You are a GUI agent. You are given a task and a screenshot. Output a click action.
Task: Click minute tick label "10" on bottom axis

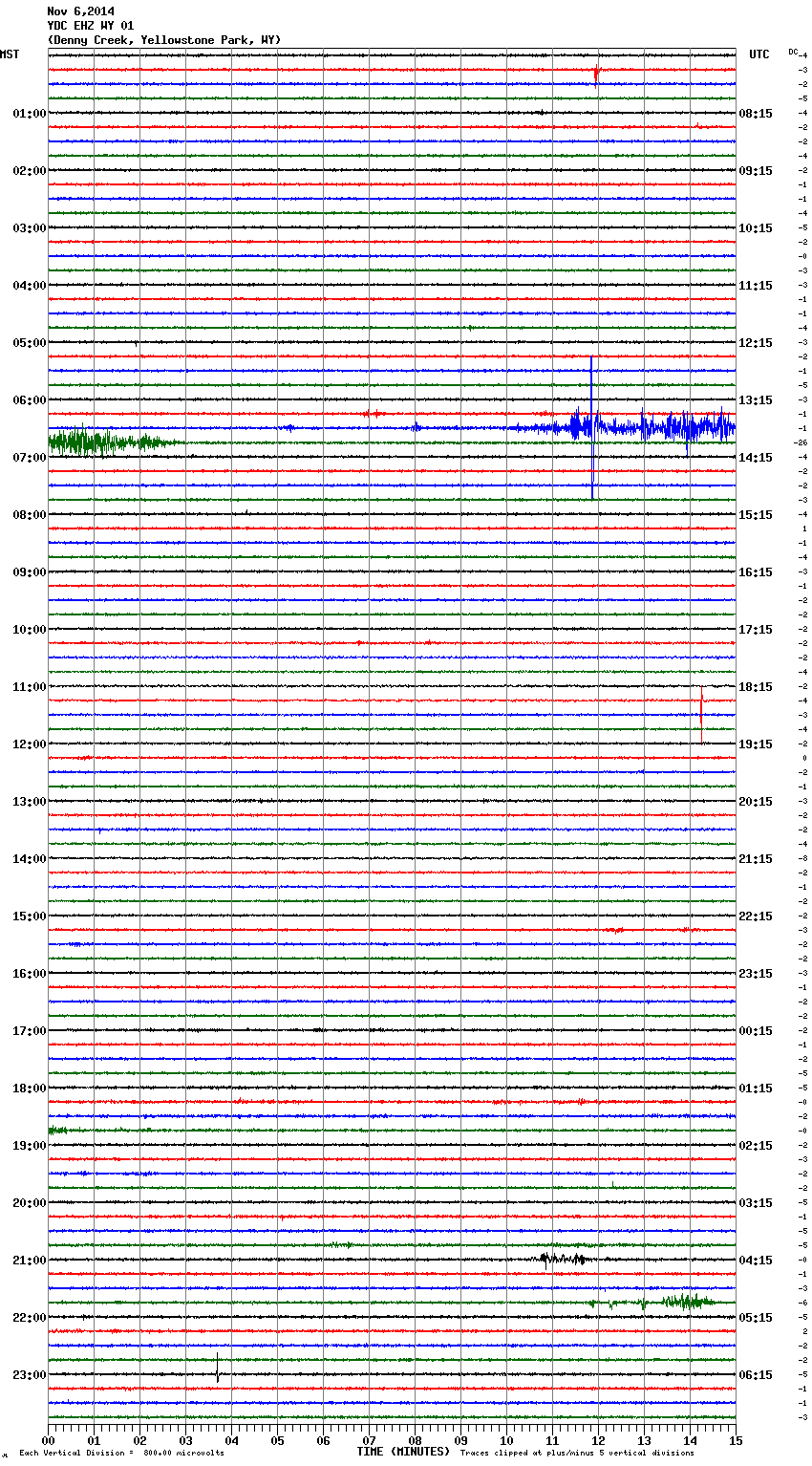[x=506, y=1440]
